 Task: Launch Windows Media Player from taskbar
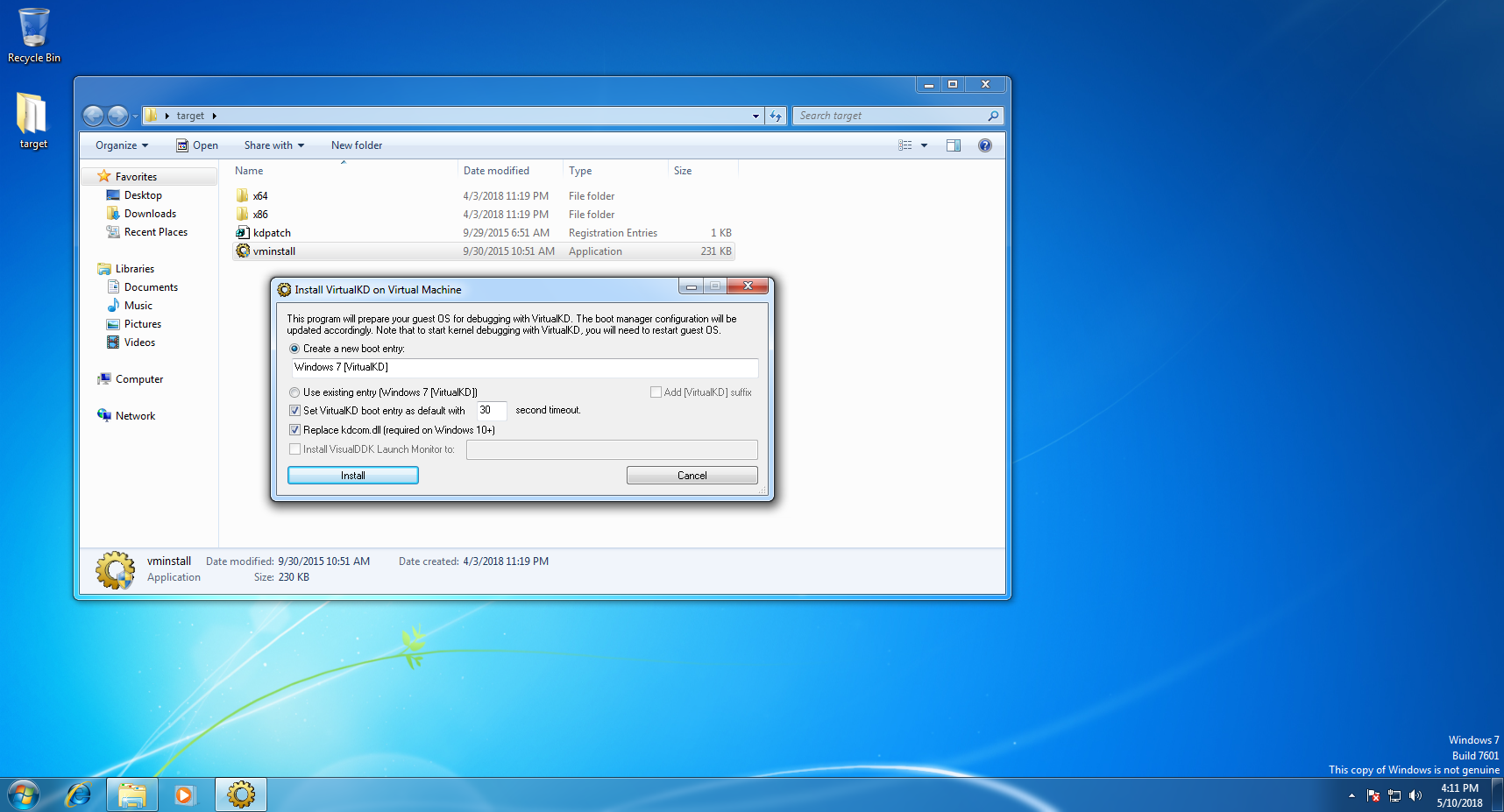[185, 795]
